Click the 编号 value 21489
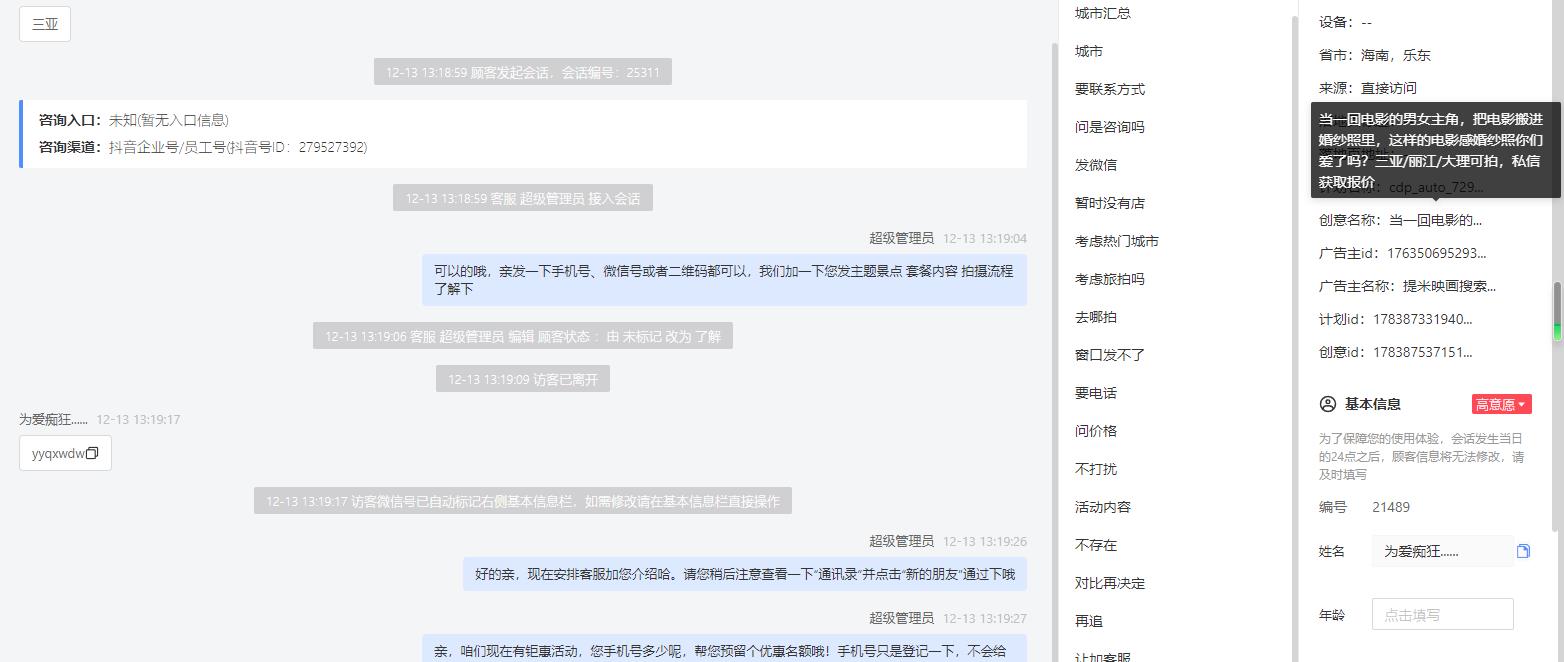This screenshot has height=662, width=1564. pyautogui.click(x=1390, y=507)
